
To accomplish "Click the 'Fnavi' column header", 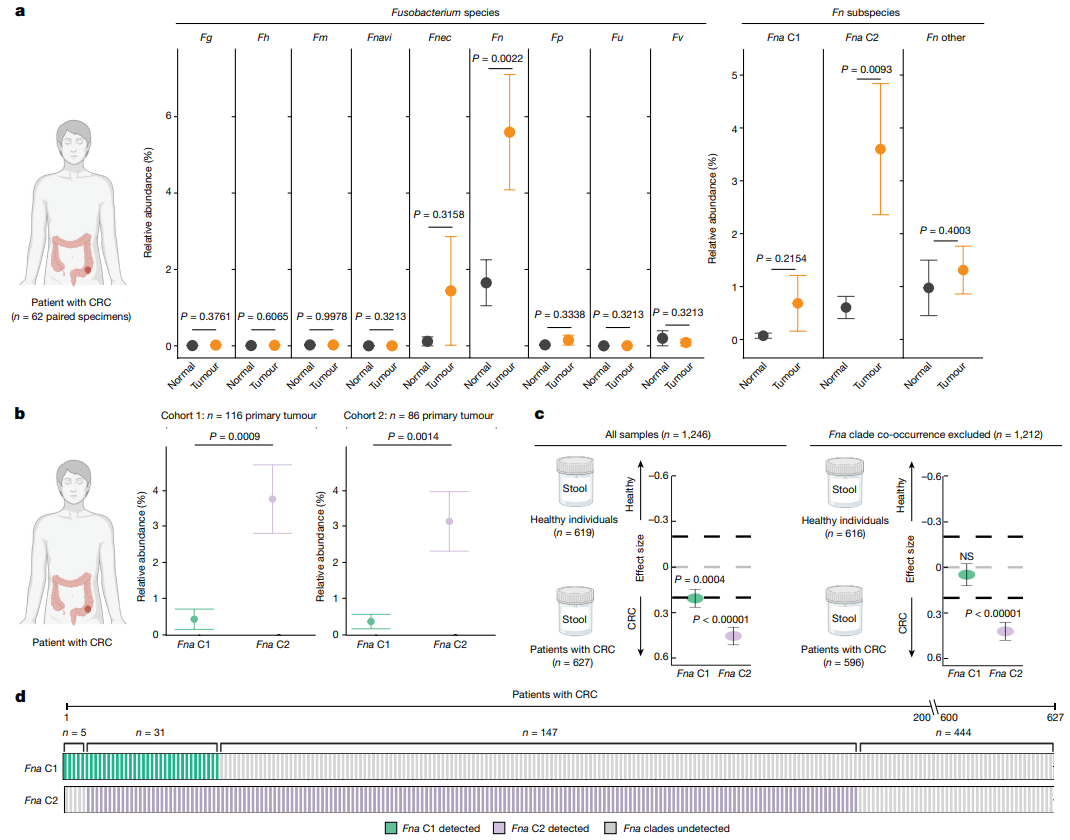I will (379, 38).
